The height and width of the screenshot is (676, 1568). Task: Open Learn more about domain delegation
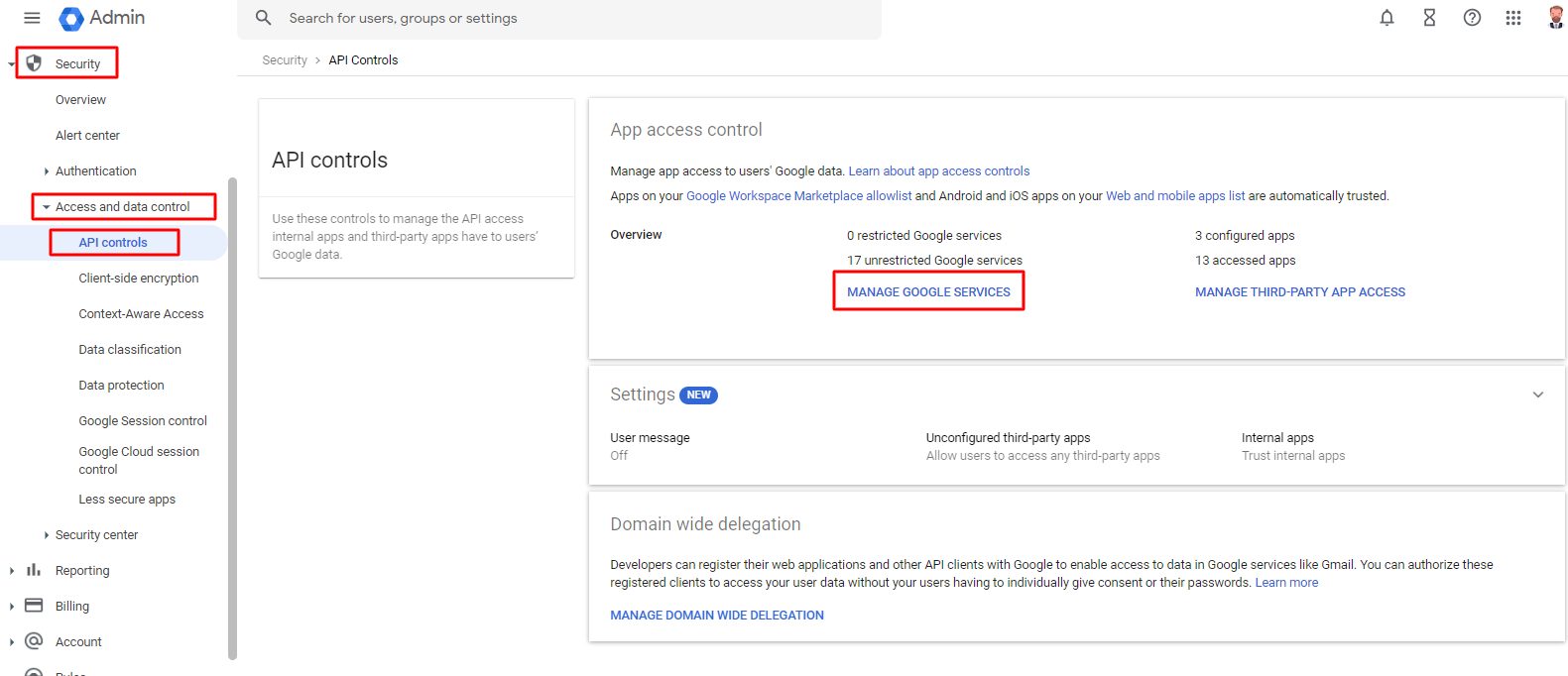[1286, 583]
